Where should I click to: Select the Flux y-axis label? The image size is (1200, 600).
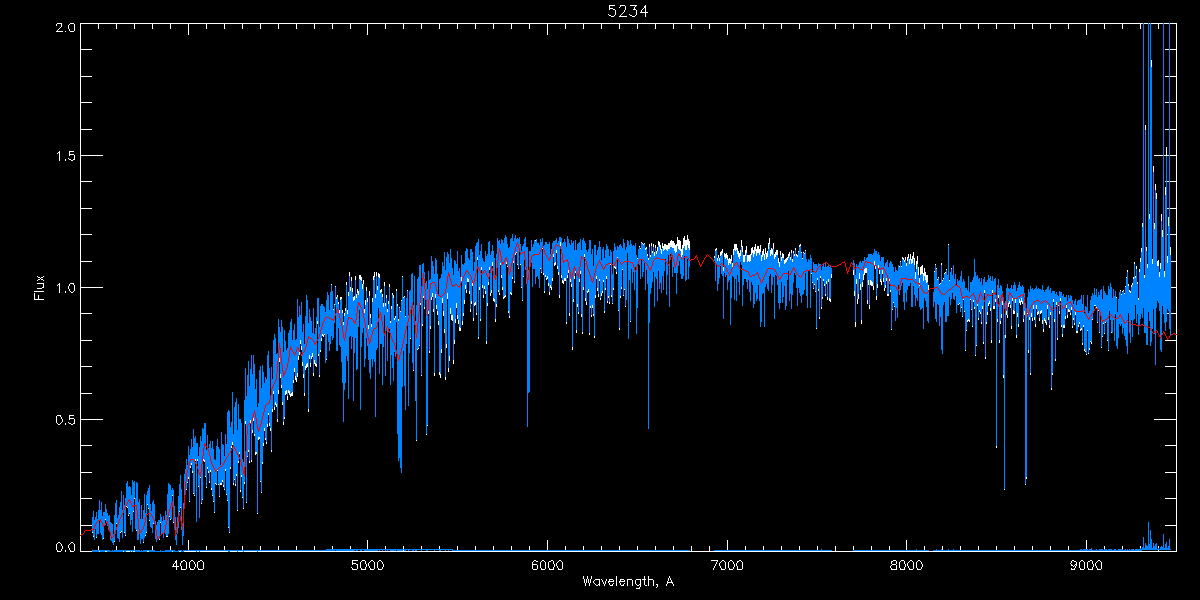[x=40, y=287]
